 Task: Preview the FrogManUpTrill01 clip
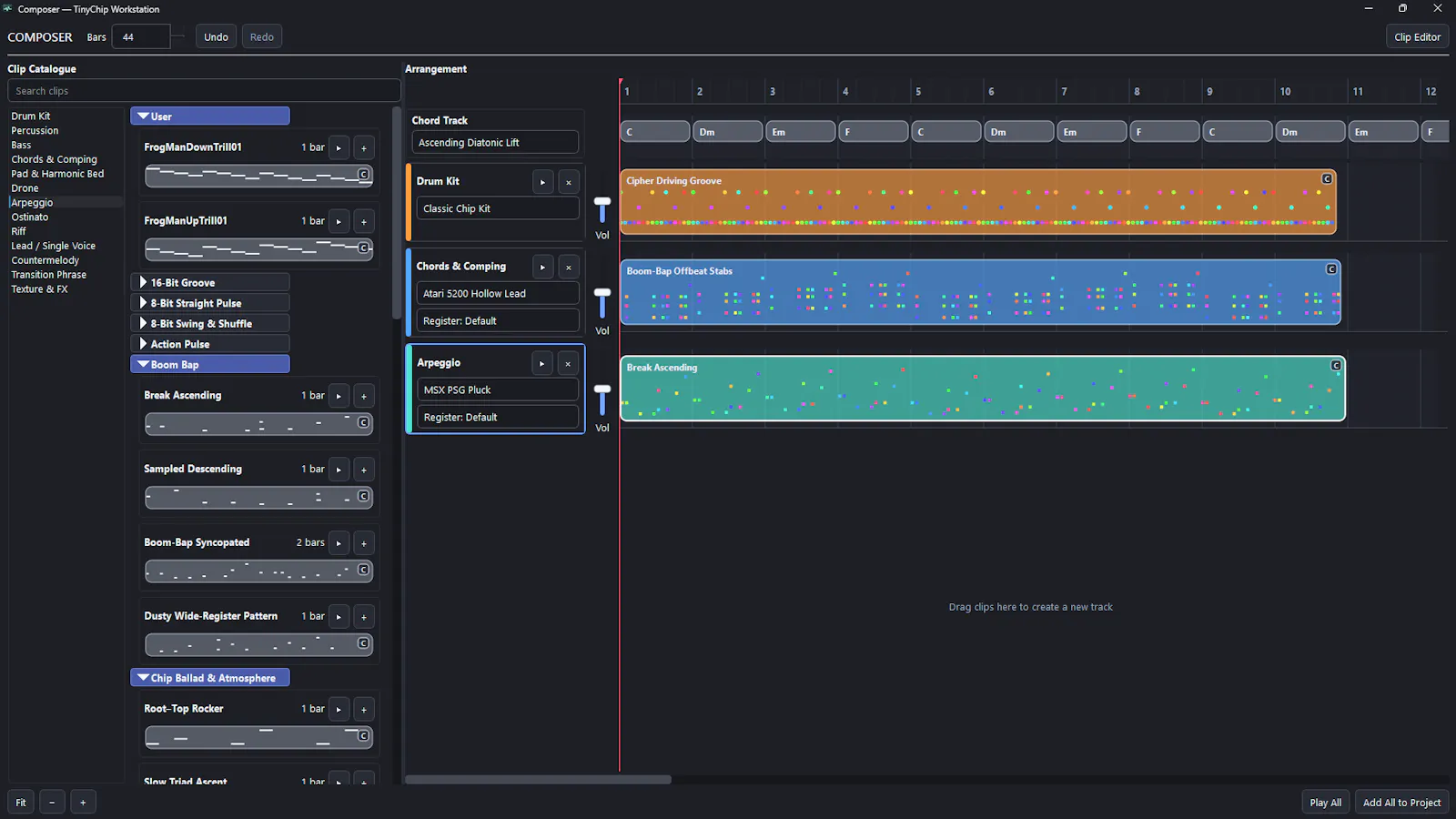click(339, 221)
